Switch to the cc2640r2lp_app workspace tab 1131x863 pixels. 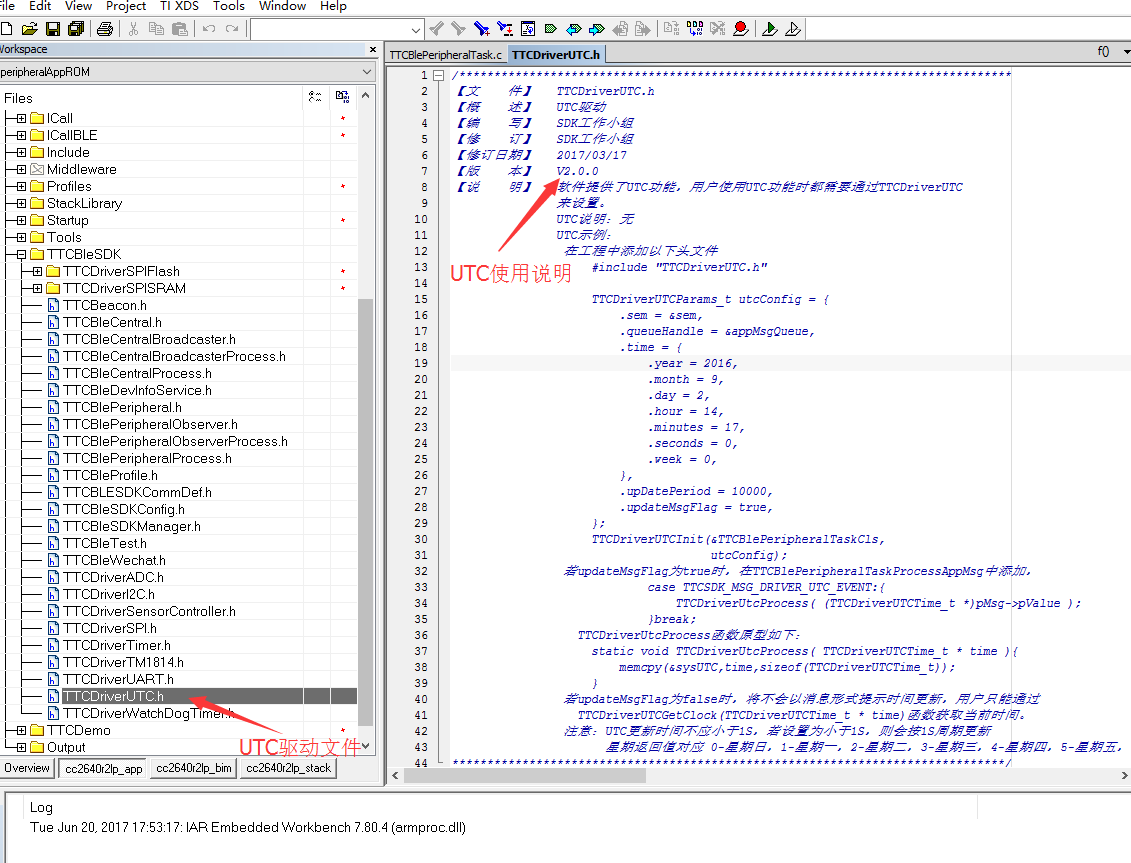tap(104, 768)
